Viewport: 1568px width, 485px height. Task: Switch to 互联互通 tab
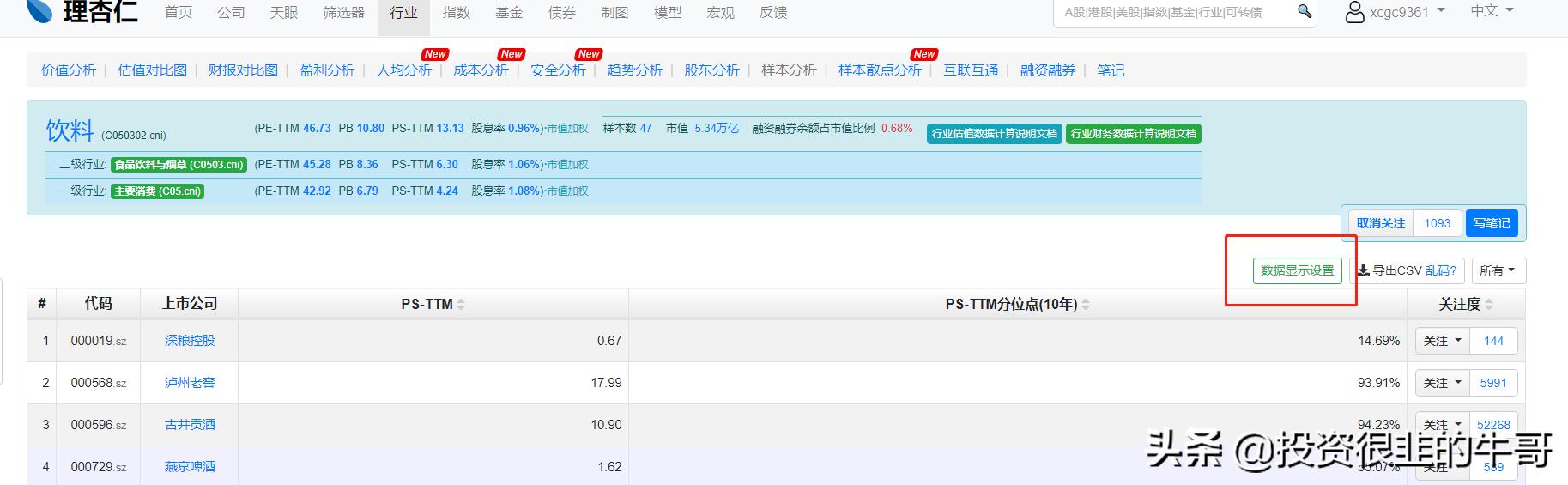click(971, 70)
